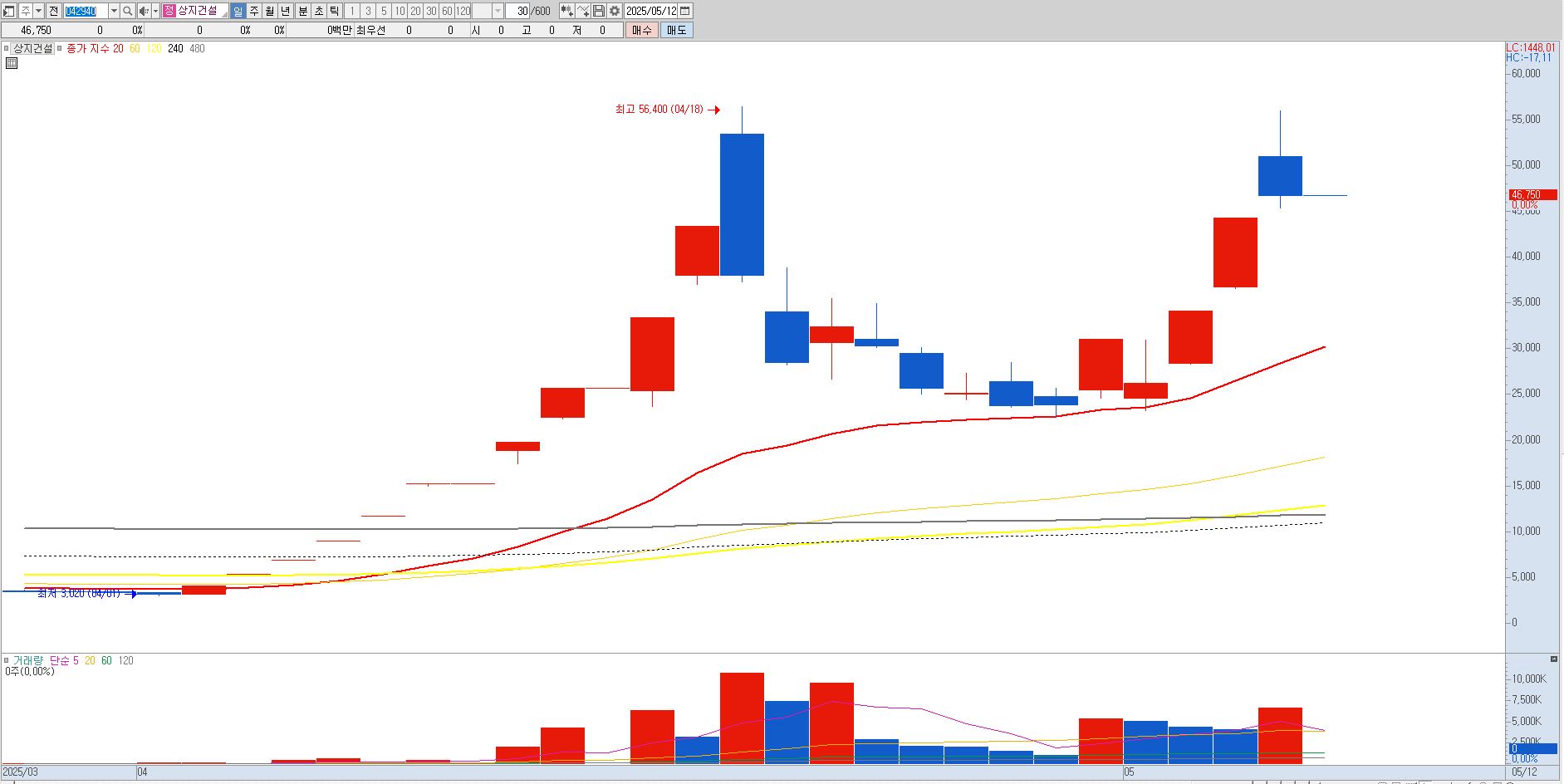Image resolution: width=1564 pixels, height=784 pixels.
Task: Switch to yearly 년 chart period
Action: [286, 11]
